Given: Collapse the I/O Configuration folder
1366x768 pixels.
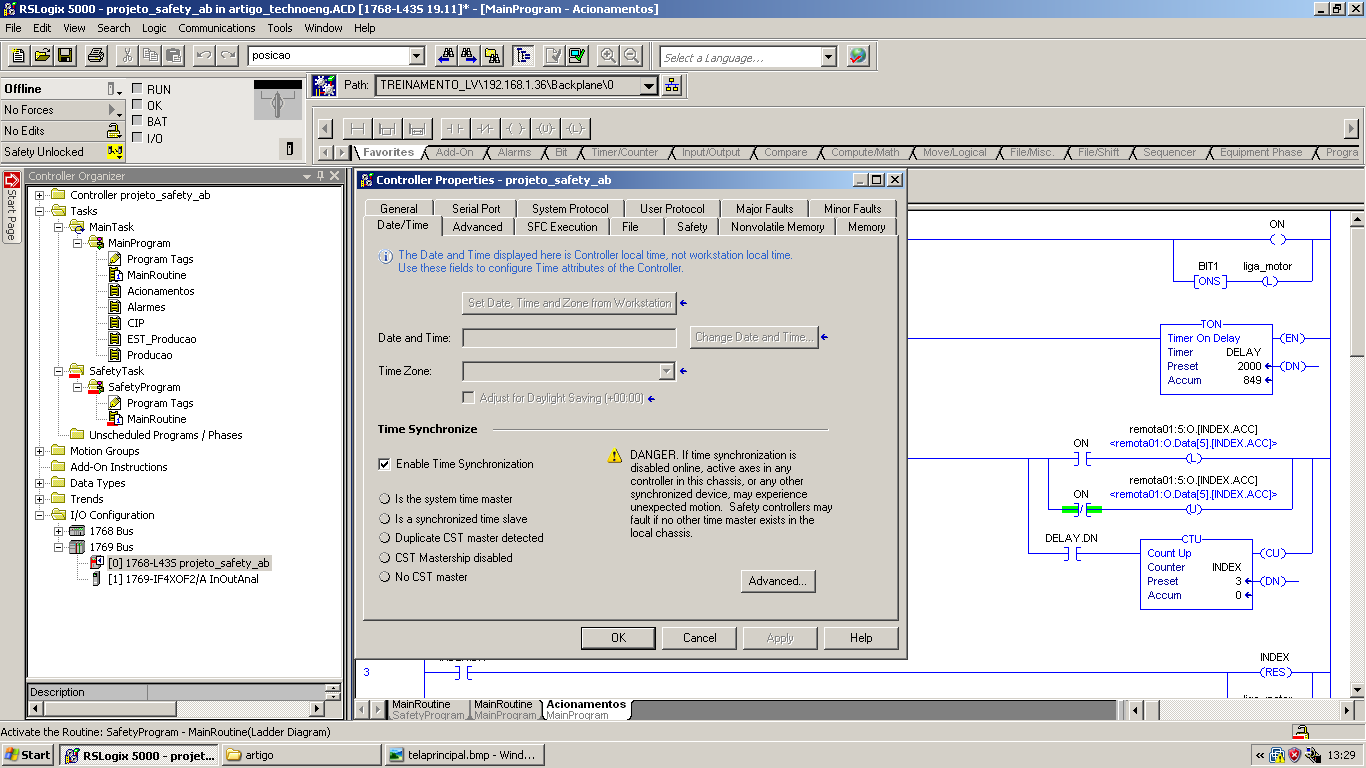Looking at the screenshot, I should [40, 515].
